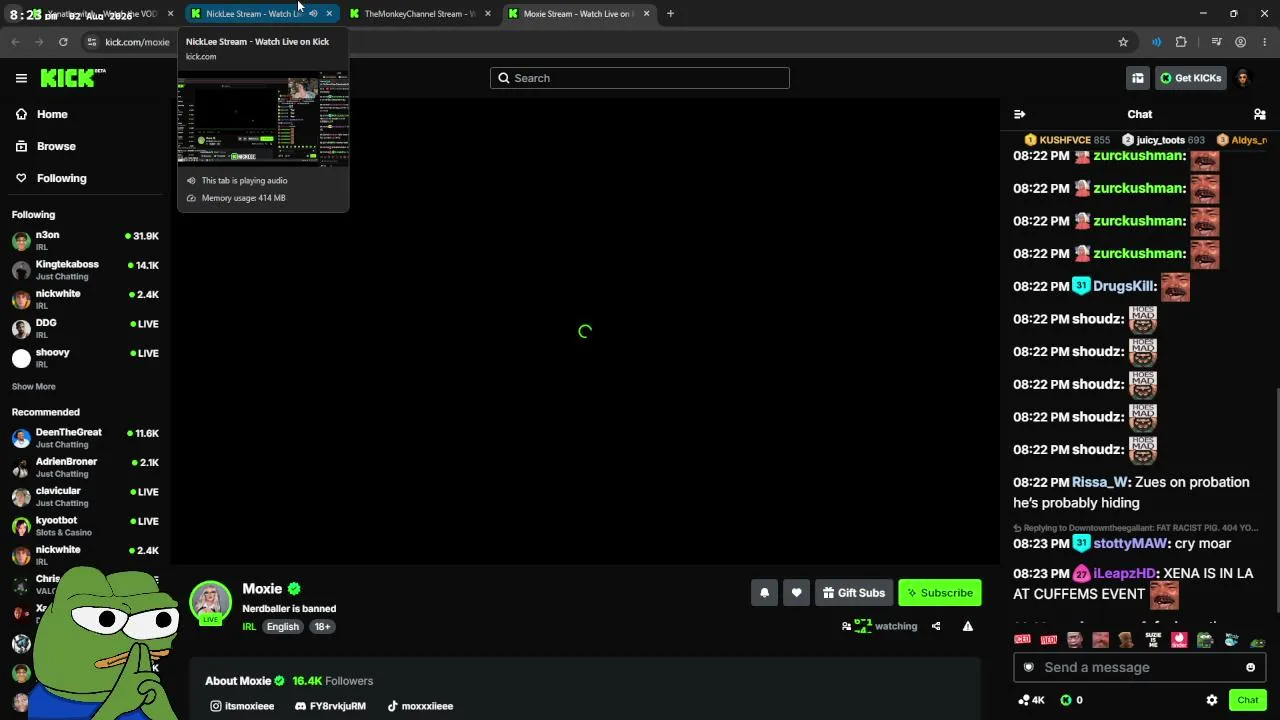The image size is (1280, 720).
Task: Click the chat identity badge icon
Action: tap(1029, 667)
